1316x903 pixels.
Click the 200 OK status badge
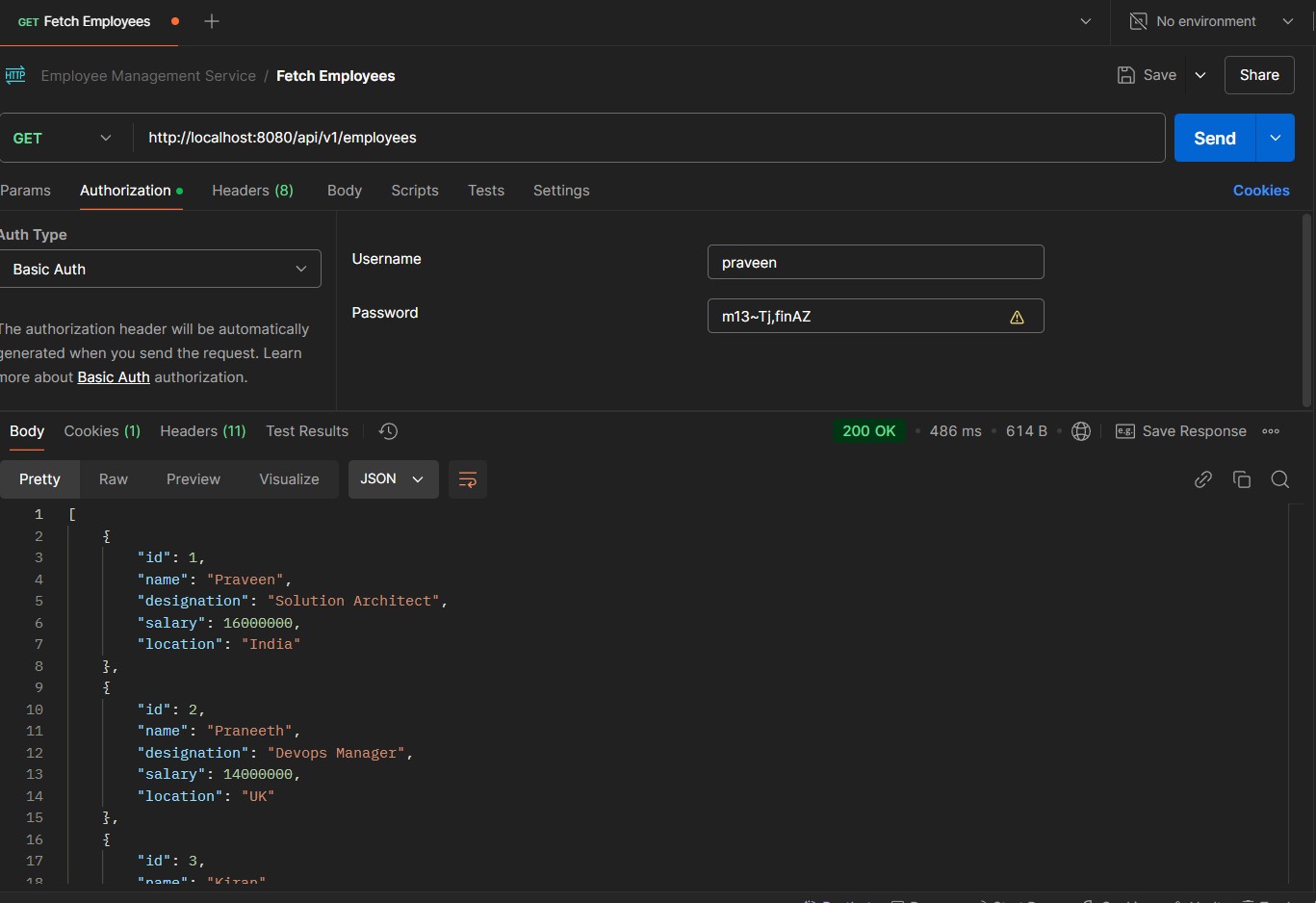869,431
